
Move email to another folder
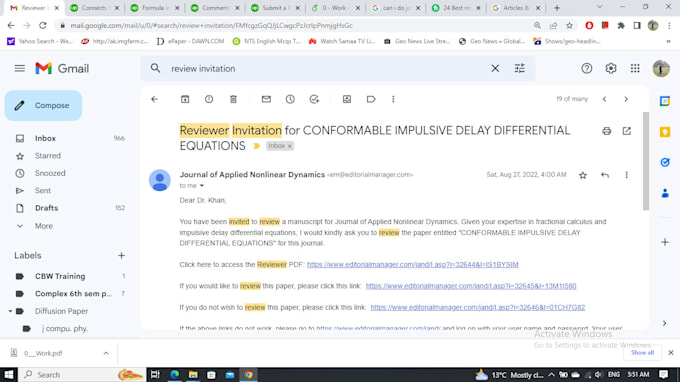pos(347,99)
